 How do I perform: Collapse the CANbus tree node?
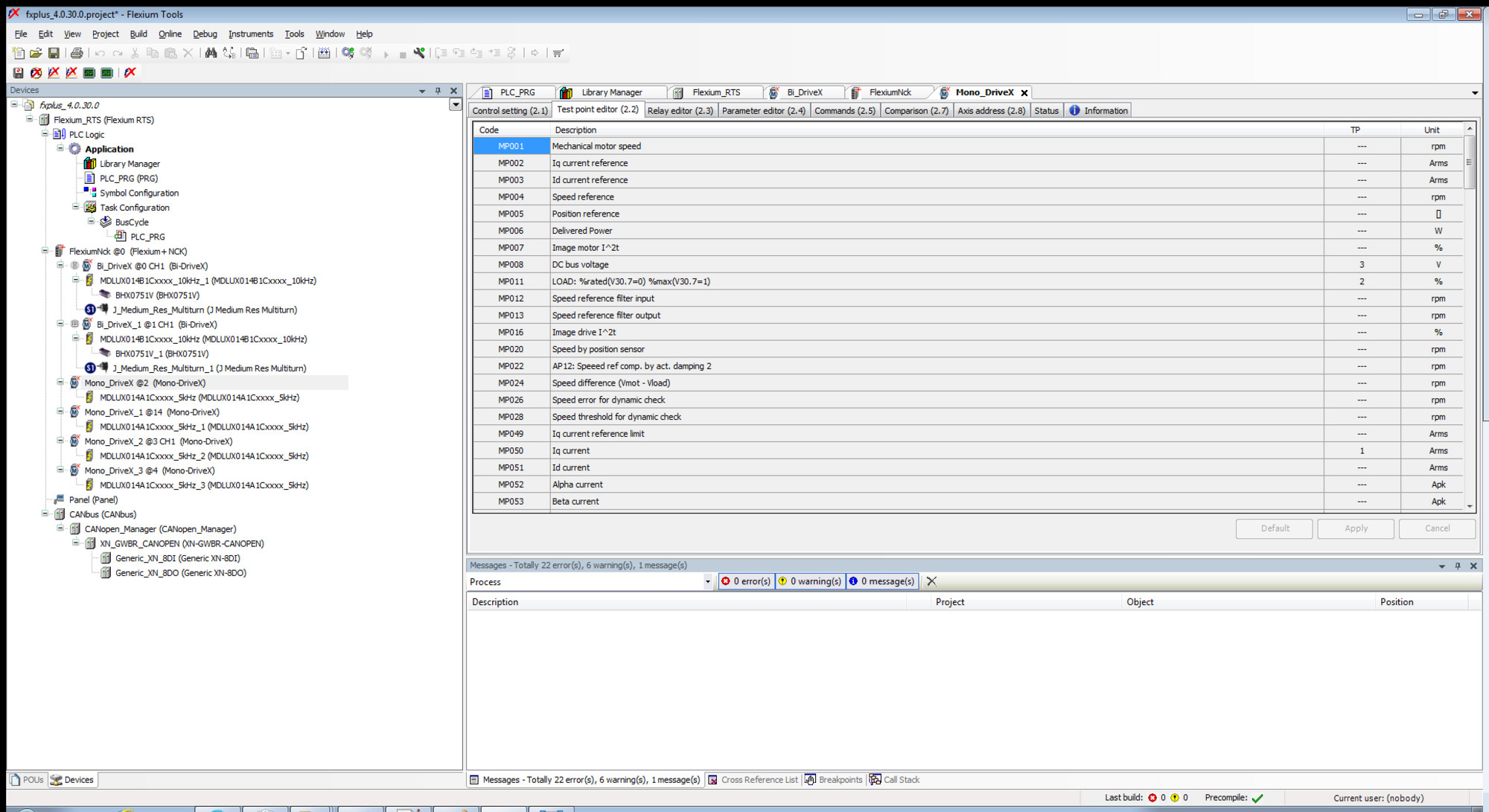[x=45, y=514]
